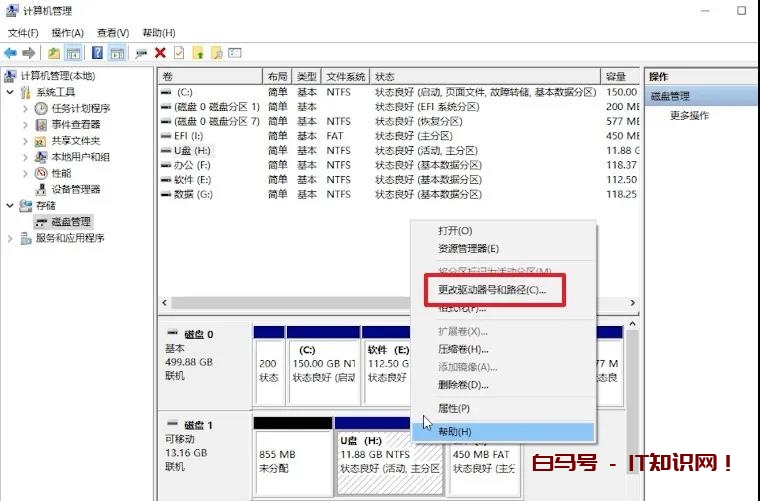Select the U盘 (H:) volume row
This screenshot has height=501, width=760.
point(193,150)
